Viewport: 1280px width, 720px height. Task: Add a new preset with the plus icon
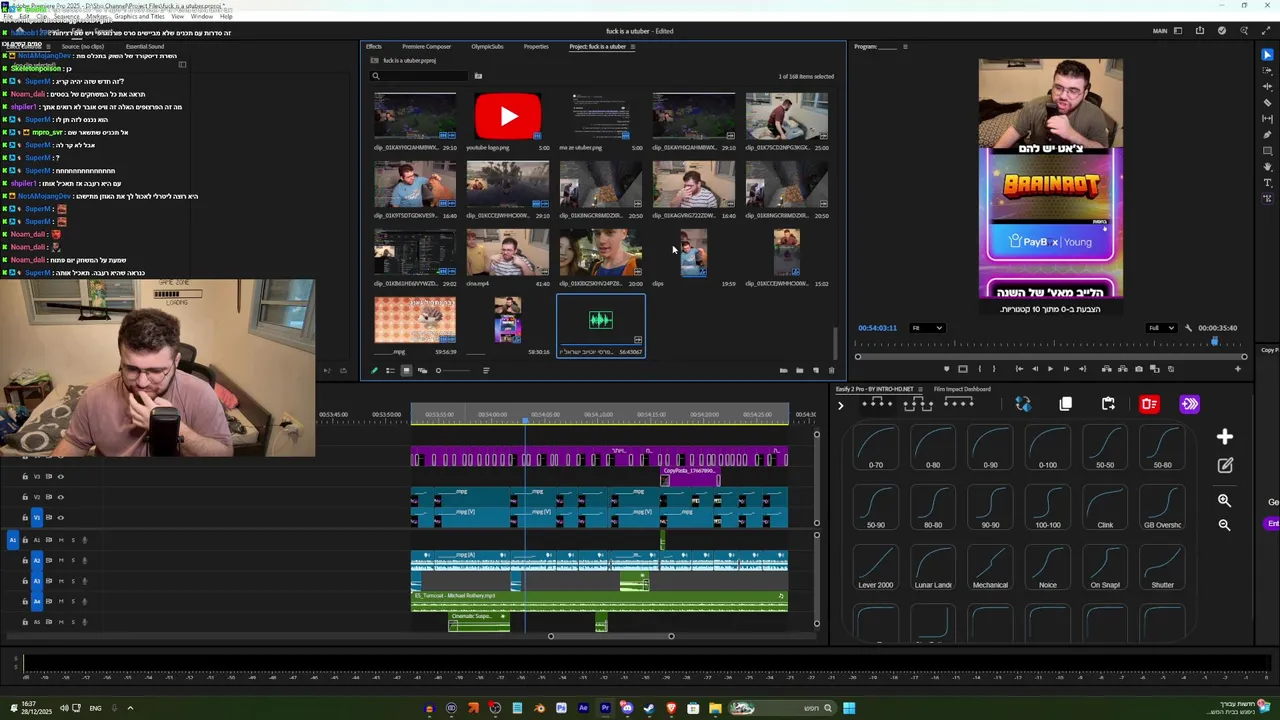[1225, 437]
